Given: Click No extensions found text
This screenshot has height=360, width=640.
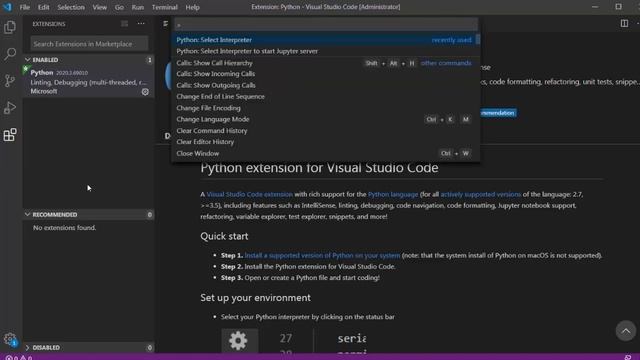Looking at the screenshot, I should click(x=64, y=227).
